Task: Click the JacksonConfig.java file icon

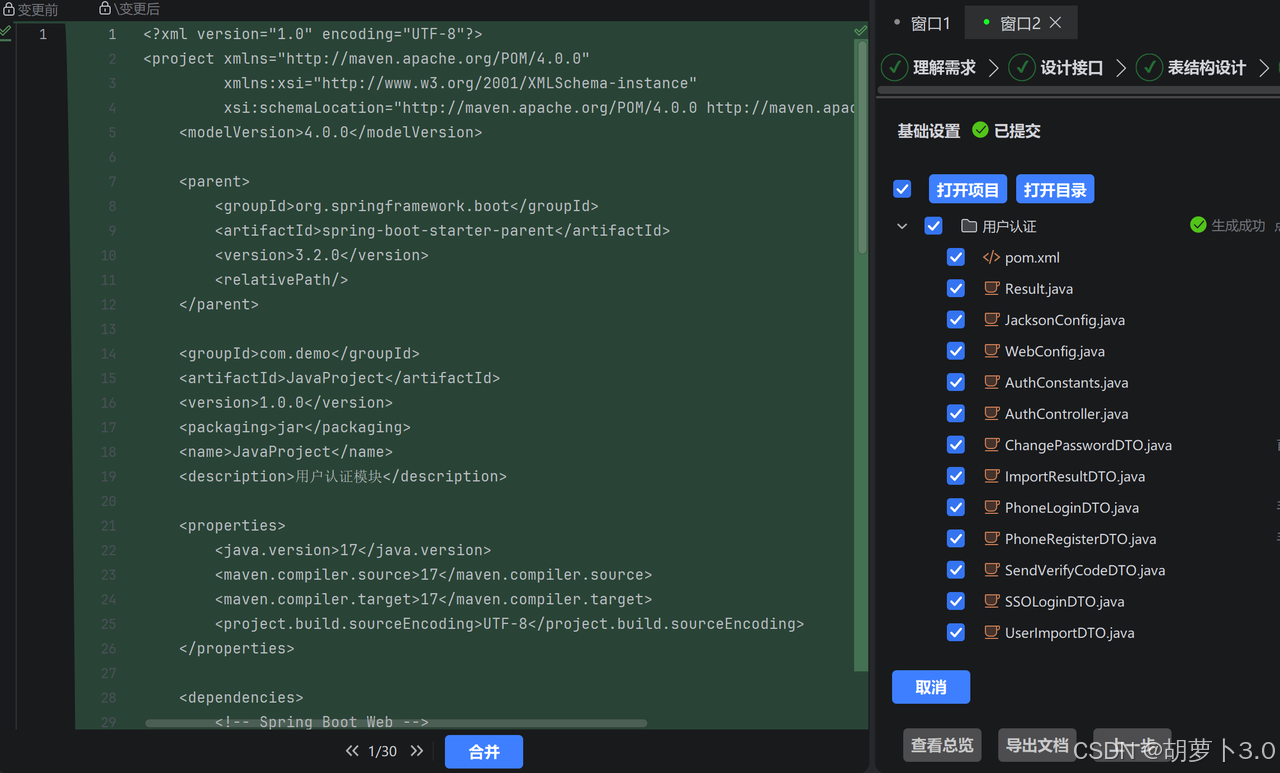Action: point(991,320)
